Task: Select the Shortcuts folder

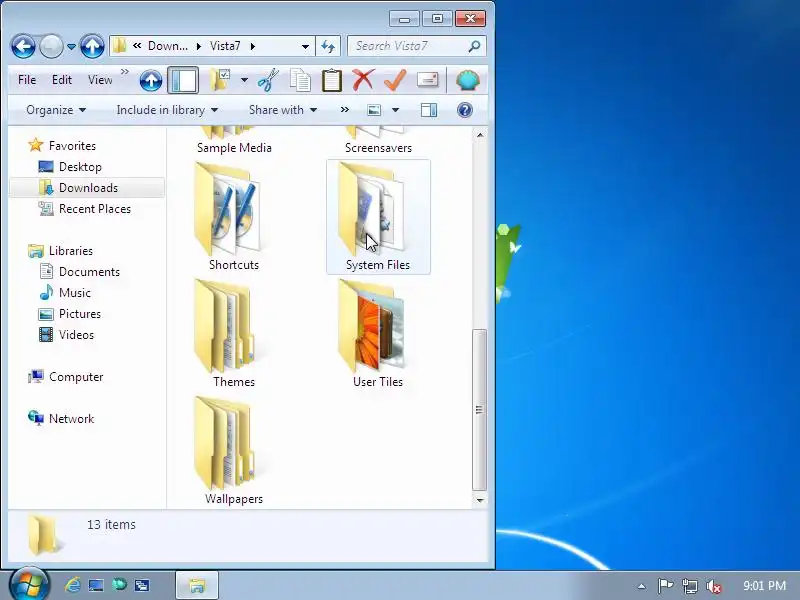Action: [234, 217]
